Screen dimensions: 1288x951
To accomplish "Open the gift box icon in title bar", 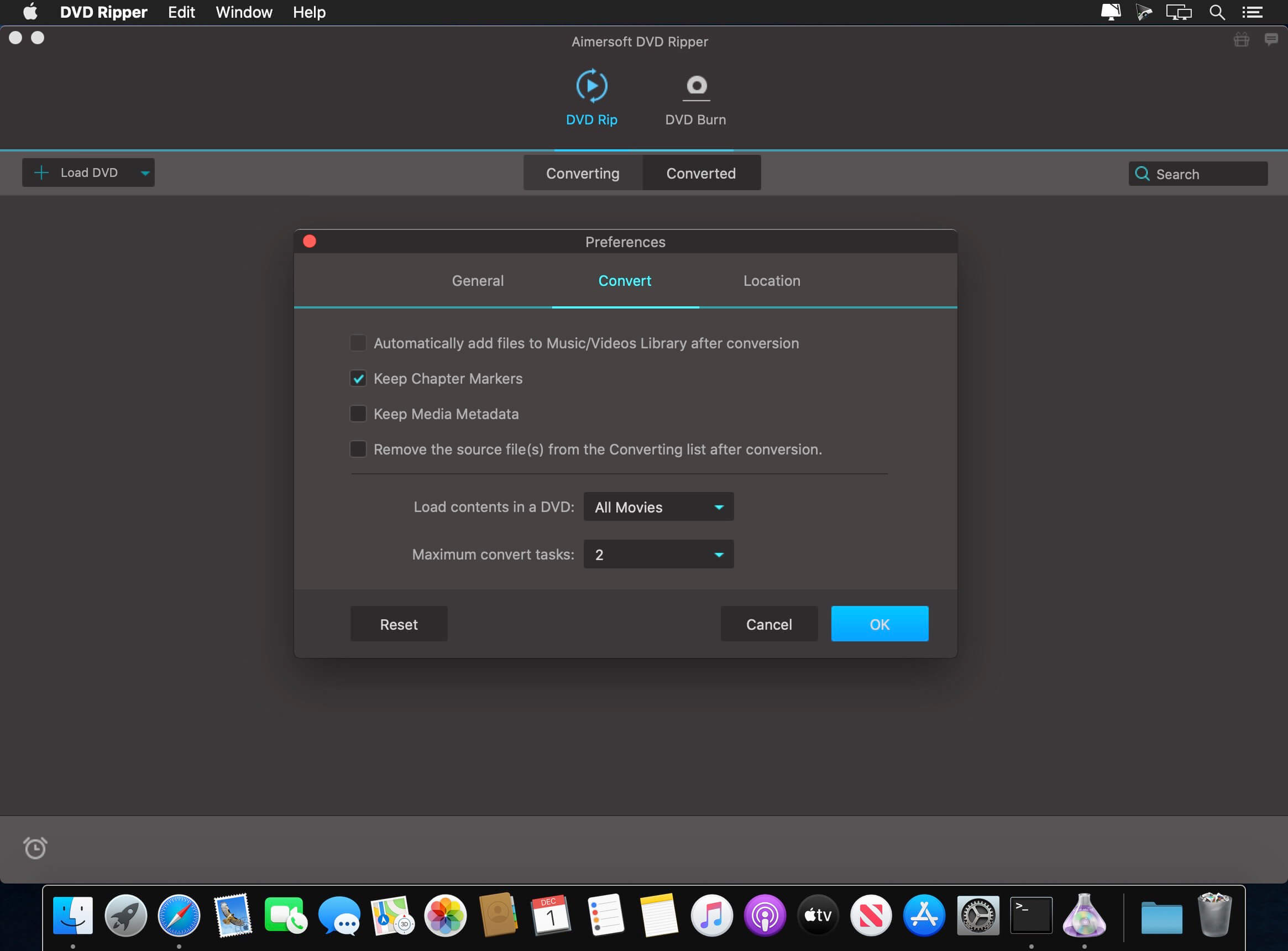I will [x=1242, y=40].
